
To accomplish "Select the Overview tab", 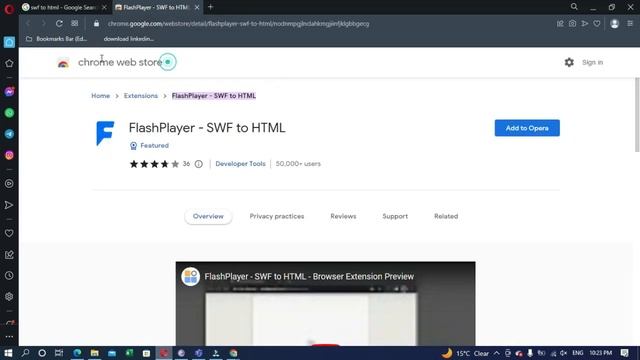I will (x=208, y=216).
